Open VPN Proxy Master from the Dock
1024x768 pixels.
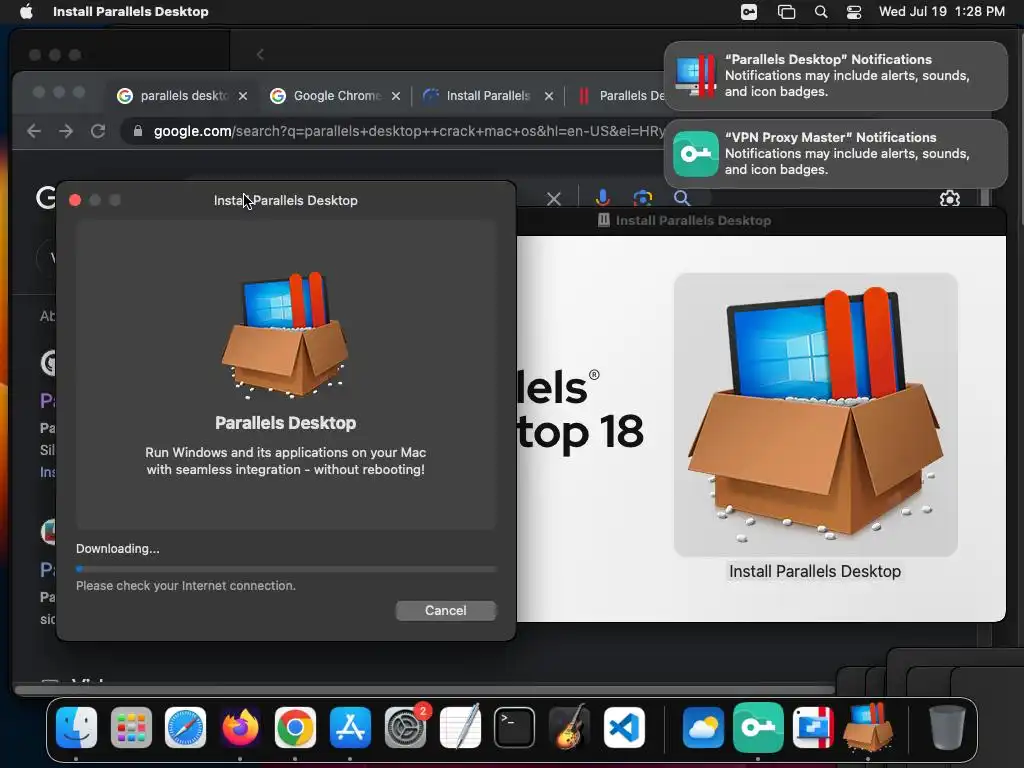tap(758, 728)
